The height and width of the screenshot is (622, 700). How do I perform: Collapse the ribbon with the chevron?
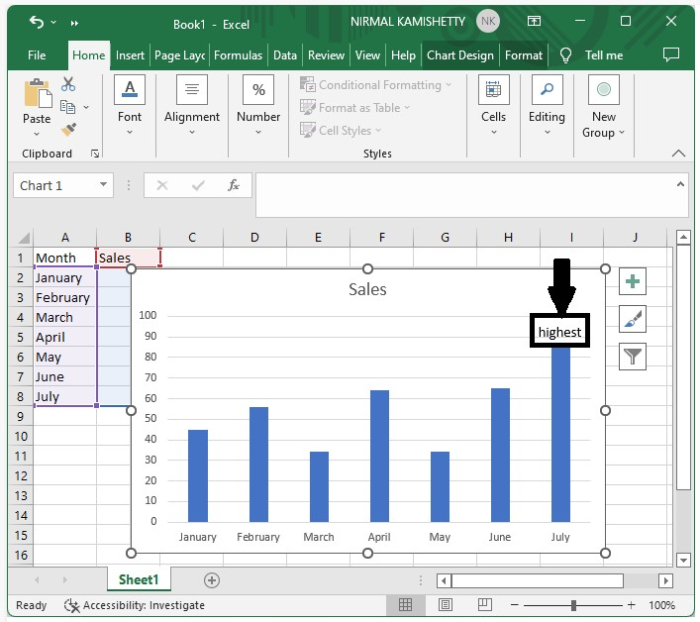click(678, 153)
